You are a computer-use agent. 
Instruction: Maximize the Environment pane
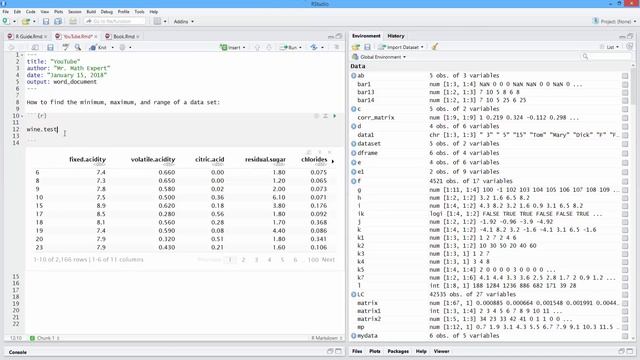[x=630, y=36]
